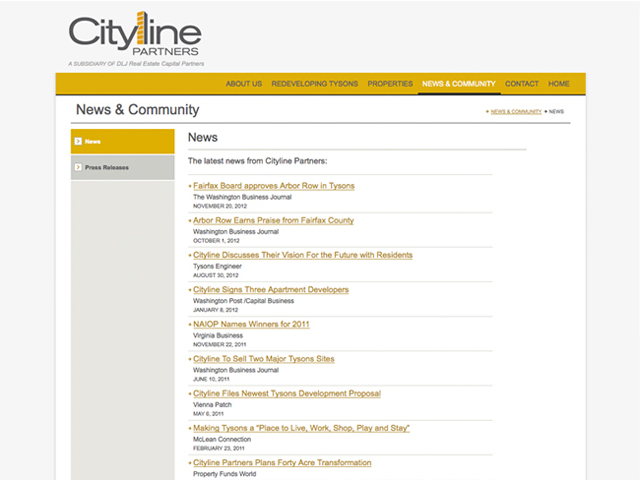Open Arbor Row Earns Praise article
The image size is (640, 480).
click(x=273, y=220)
